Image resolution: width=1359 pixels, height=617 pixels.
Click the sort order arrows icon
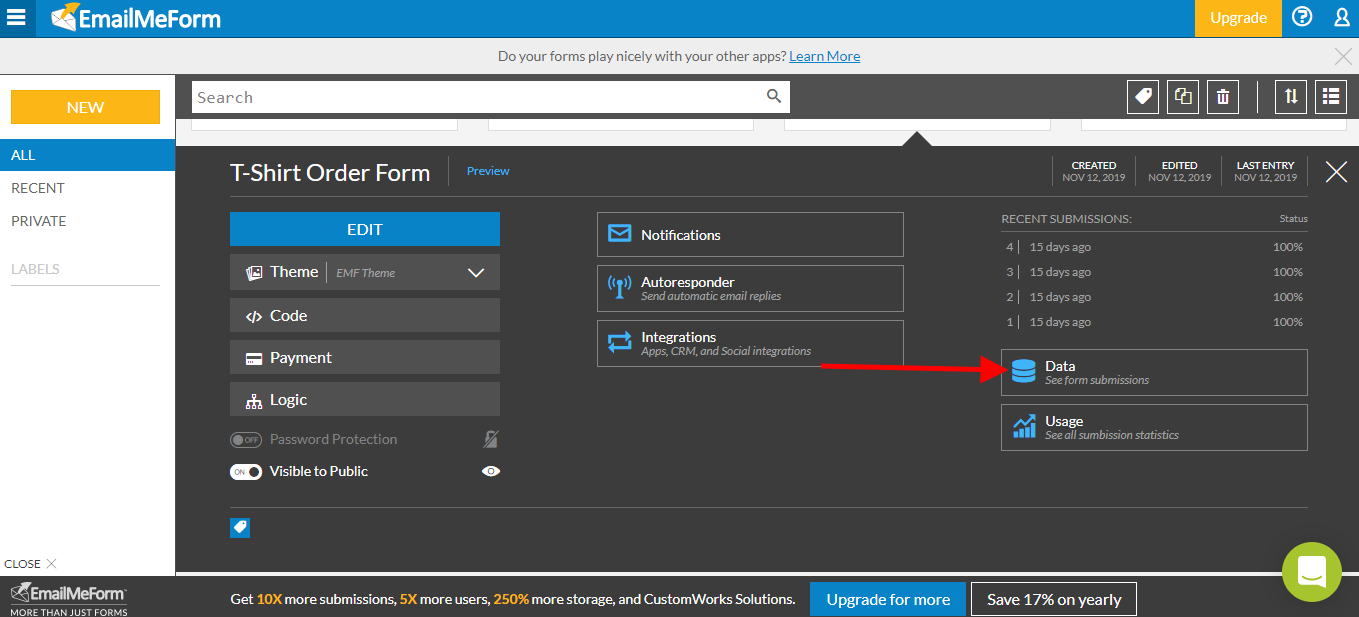coord(1291,96)
